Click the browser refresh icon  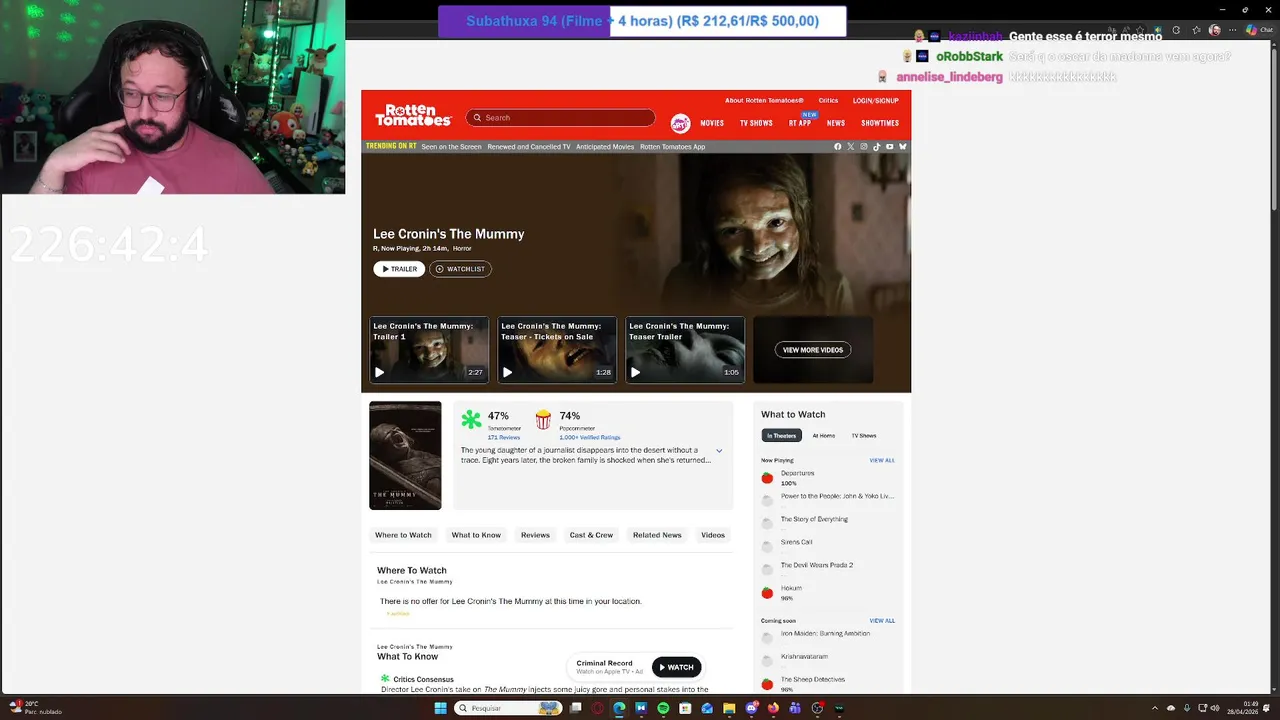pyautogui.click(x=1176, y=30)
